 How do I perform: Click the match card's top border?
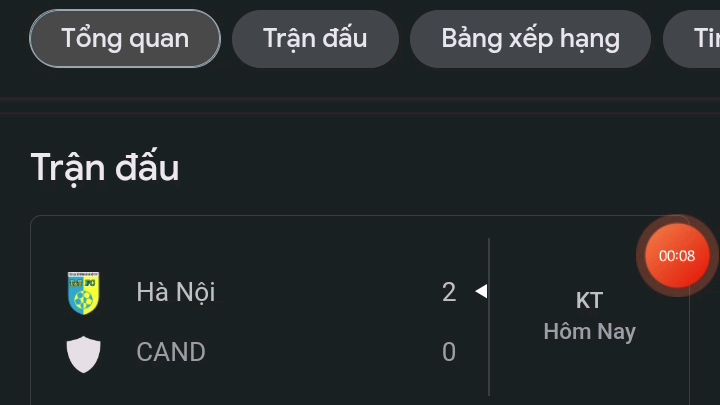[349, 216]
